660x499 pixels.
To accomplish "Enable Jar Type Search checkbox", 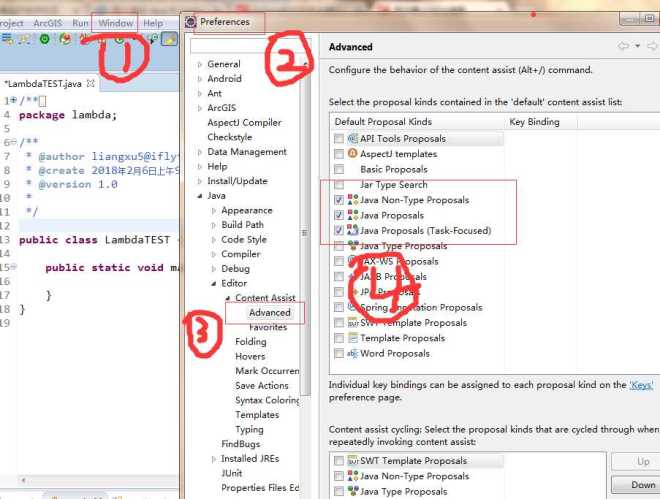I will [339, 184].
